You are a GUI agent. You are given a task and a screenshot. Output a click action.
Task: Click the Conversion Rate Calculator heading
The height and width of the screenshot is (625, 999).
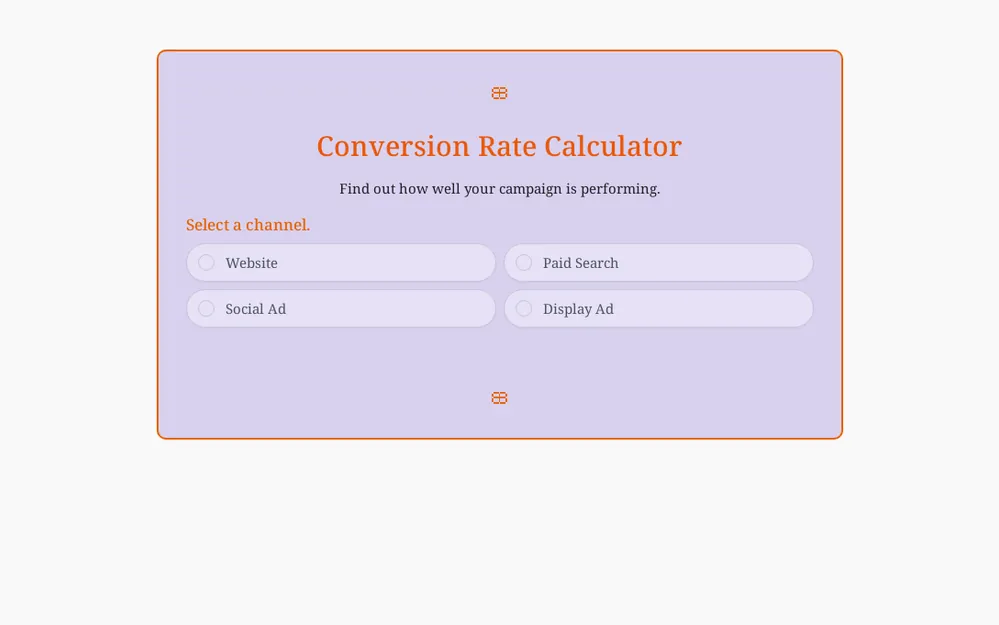pos(499,146)
